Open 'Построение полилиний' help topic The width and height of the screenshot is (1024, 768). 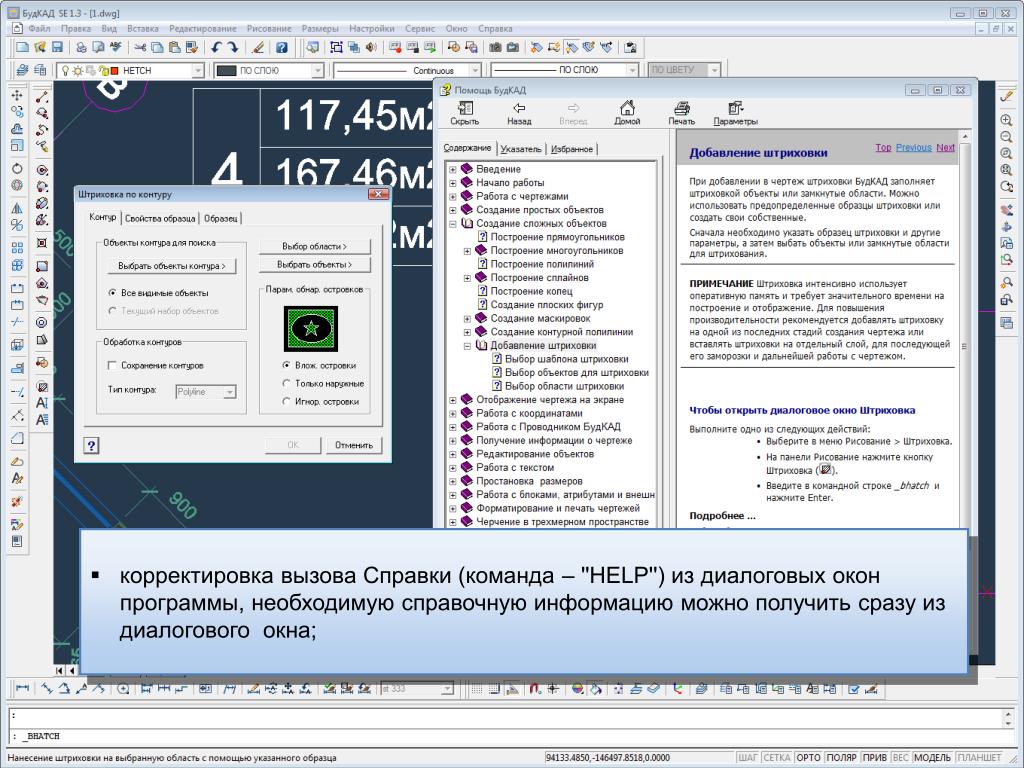(x=542, y=264)
